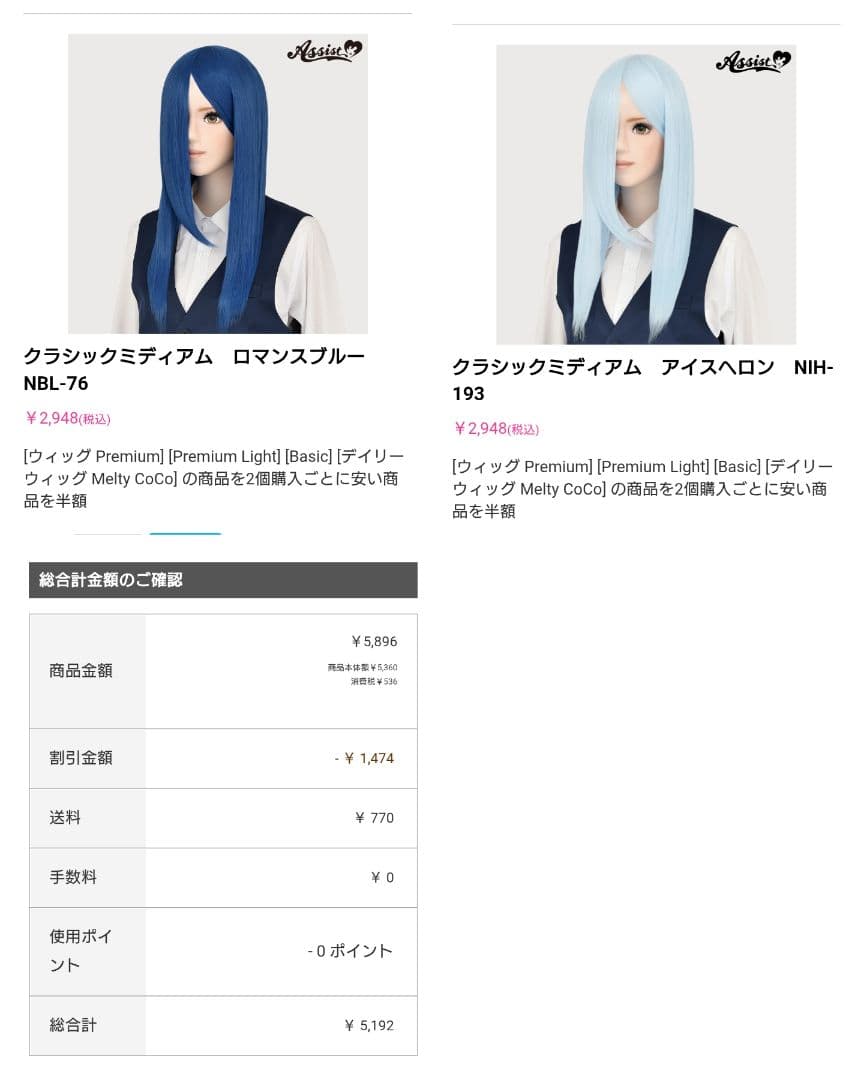Screen dimensions: 864x1080
Task: Click the Assist logo on ice-blue wig image
Action: [754, 61]
